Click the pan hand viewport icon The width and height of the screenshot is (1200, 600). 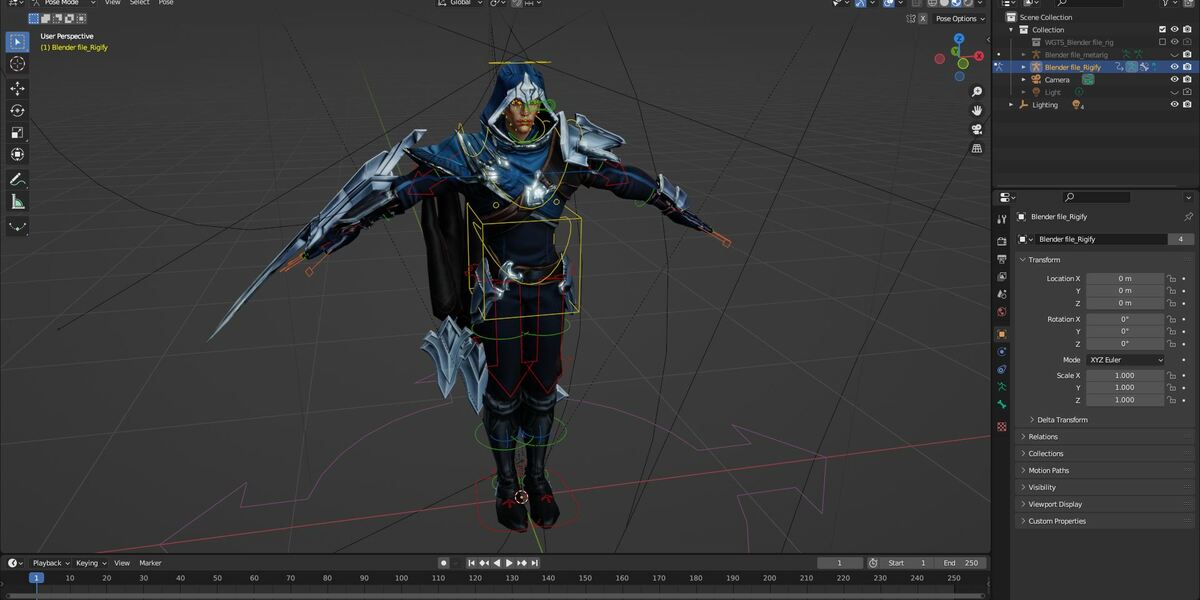coord(977,110)
